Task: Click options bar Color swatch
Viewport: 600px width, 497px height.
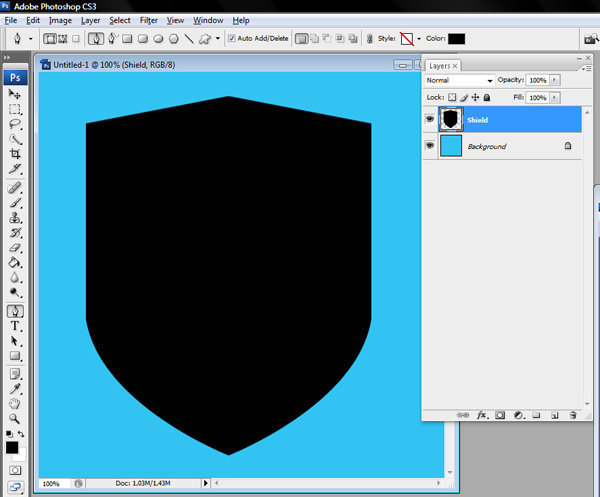Action: pos(457,39)
